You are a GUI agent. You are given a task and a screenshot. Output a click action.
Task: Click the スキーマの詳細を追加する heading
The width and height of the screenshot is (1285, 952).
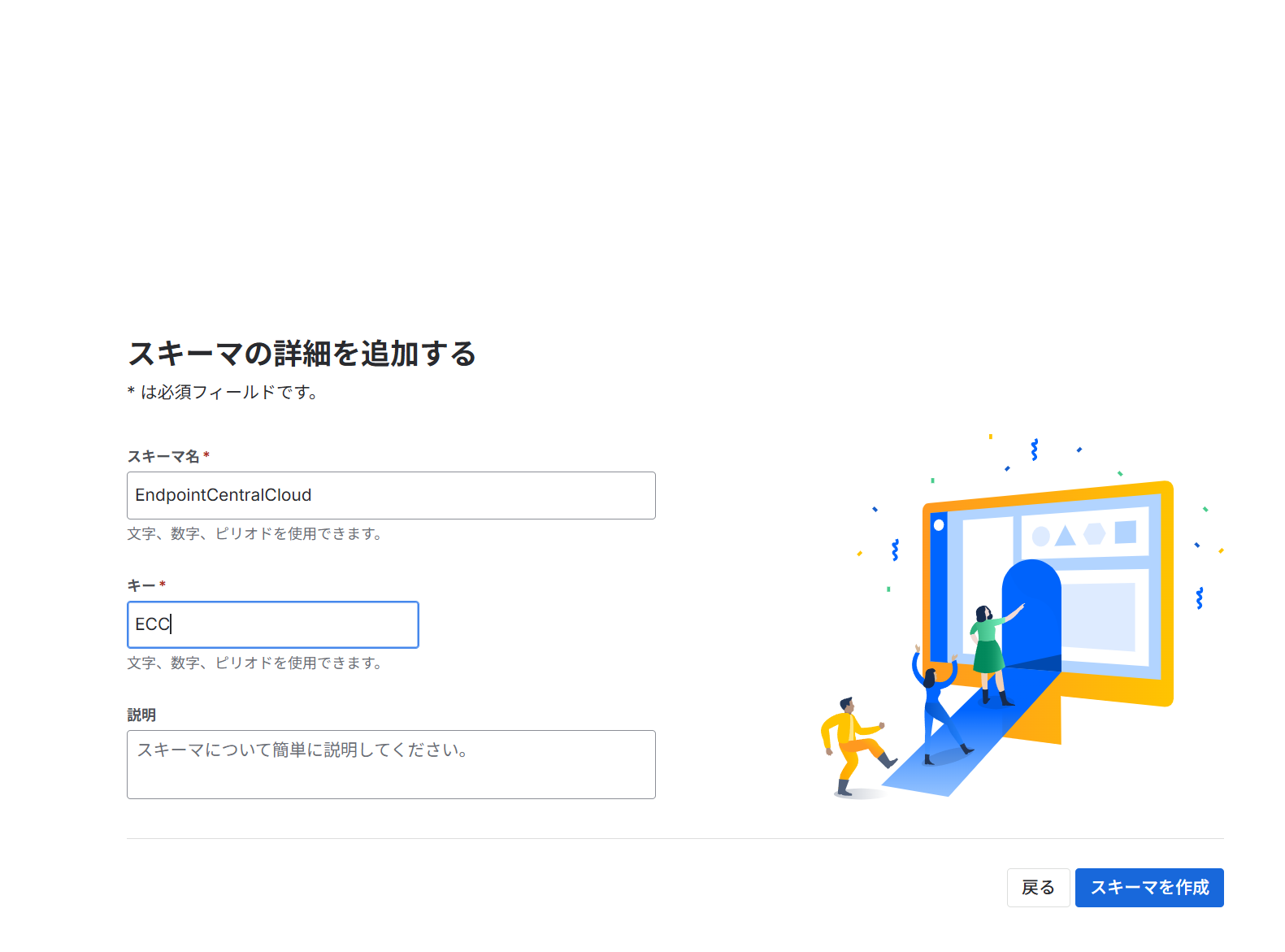302,354
